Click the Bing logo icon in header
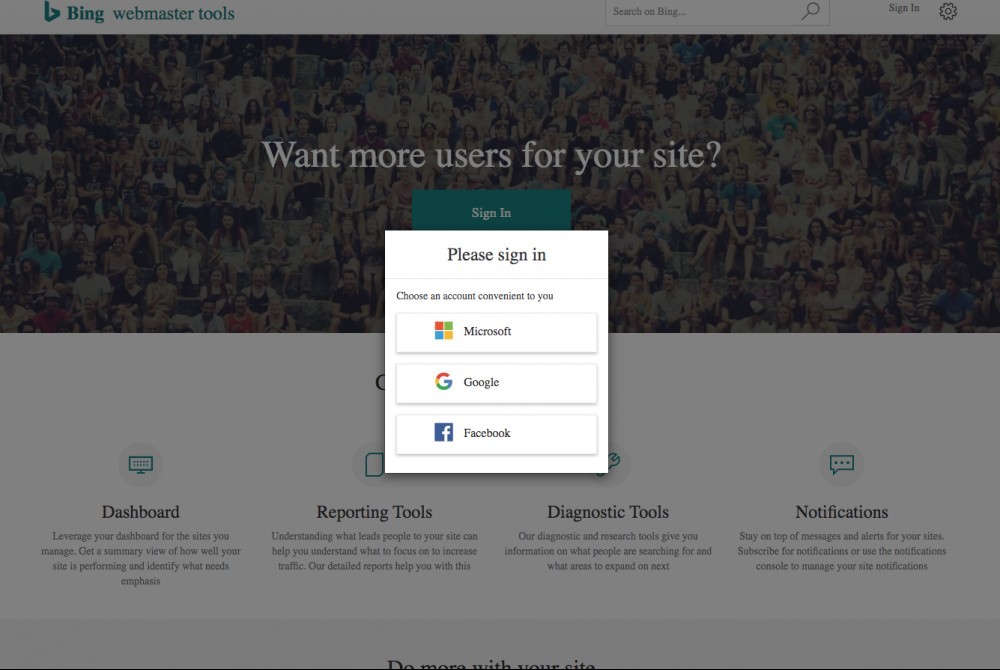The image size is (1000, 670). (52, 11)
